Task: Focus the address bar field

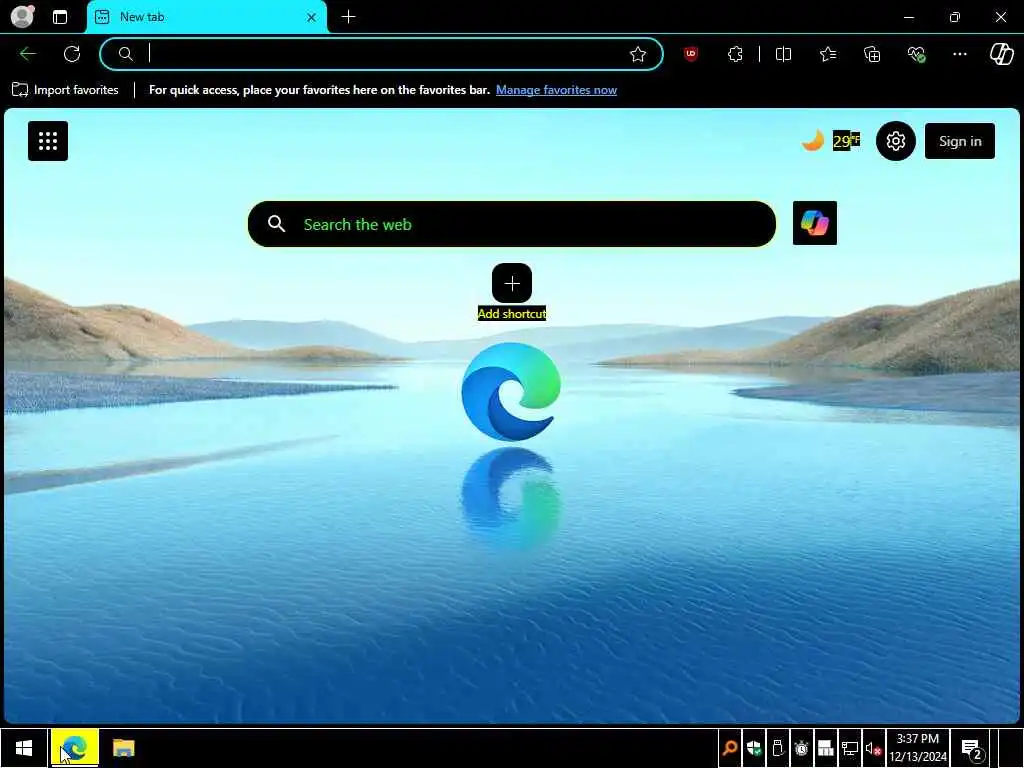Action: pyautogui.click(x=381, y=54)
